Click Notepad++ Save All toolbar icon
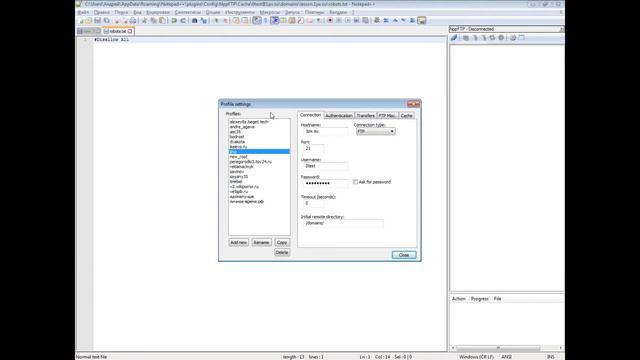This screenshot has width=640, height=360. (107, 20)
